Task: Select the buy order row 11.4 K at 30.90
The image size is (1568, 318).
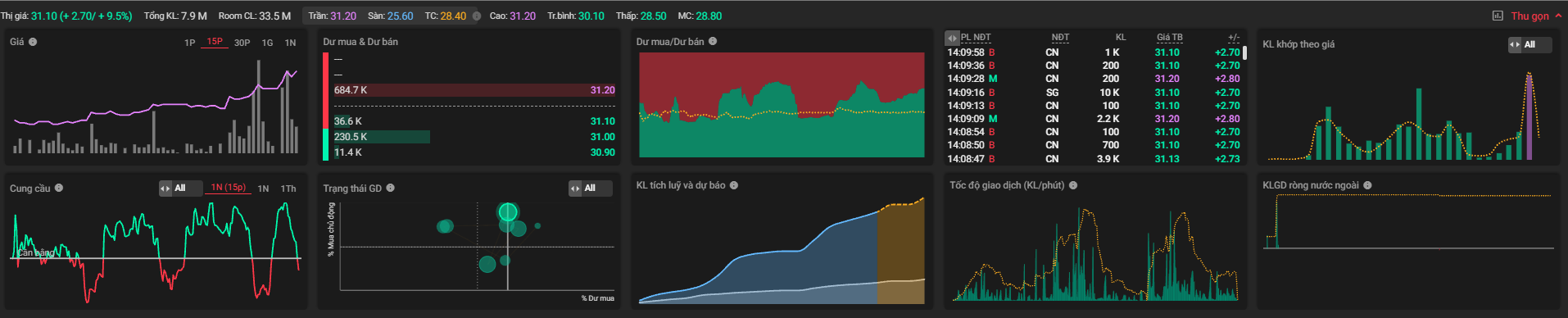Action: point(474,152)
